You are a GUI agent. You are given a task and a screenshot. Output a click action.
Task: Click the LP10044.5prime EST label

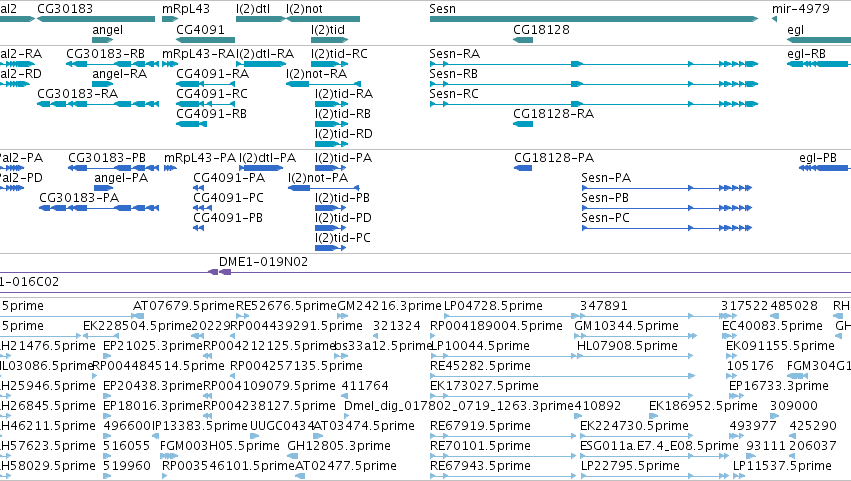[x=480, y=346]
